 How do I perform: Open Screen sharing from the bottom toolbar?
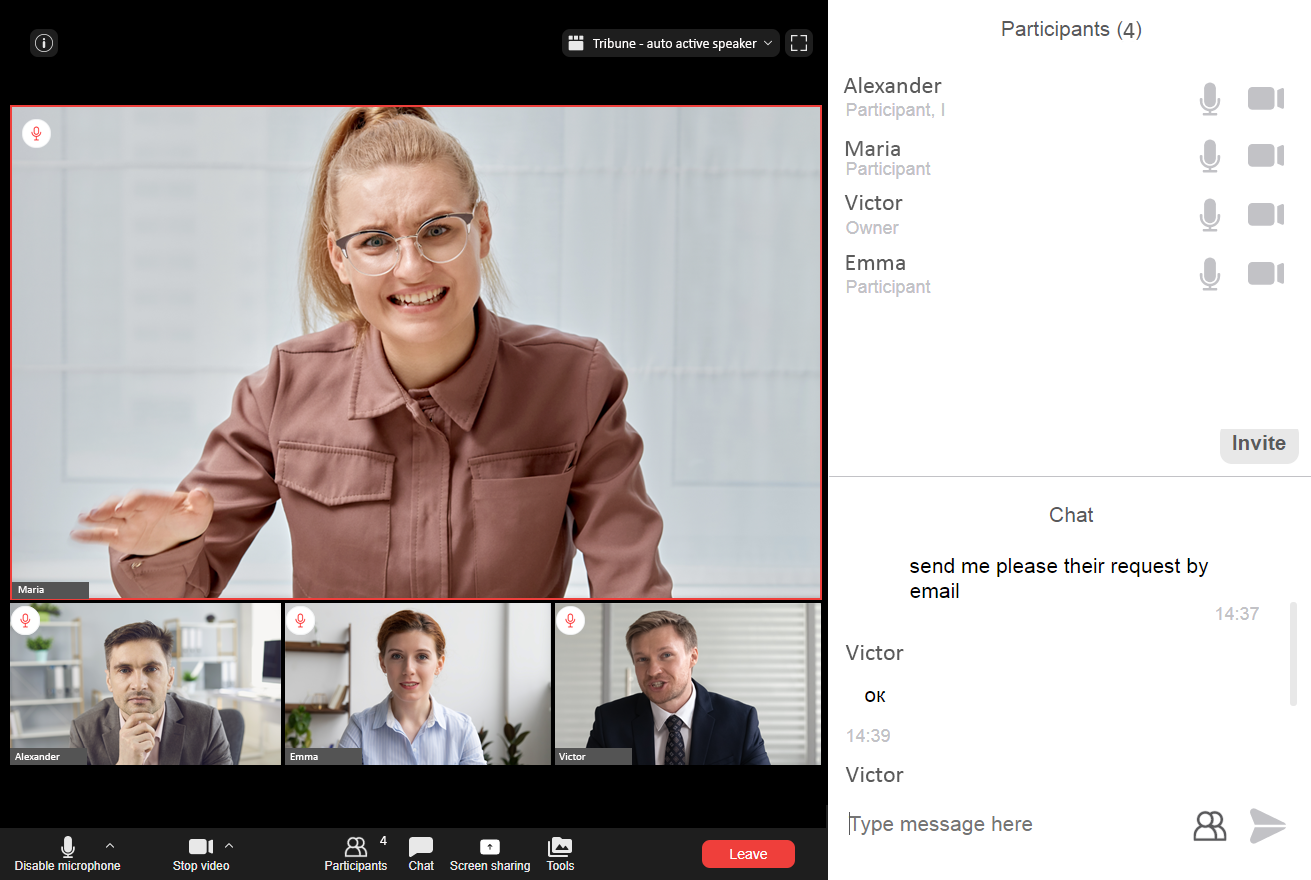tap(489, 854)
